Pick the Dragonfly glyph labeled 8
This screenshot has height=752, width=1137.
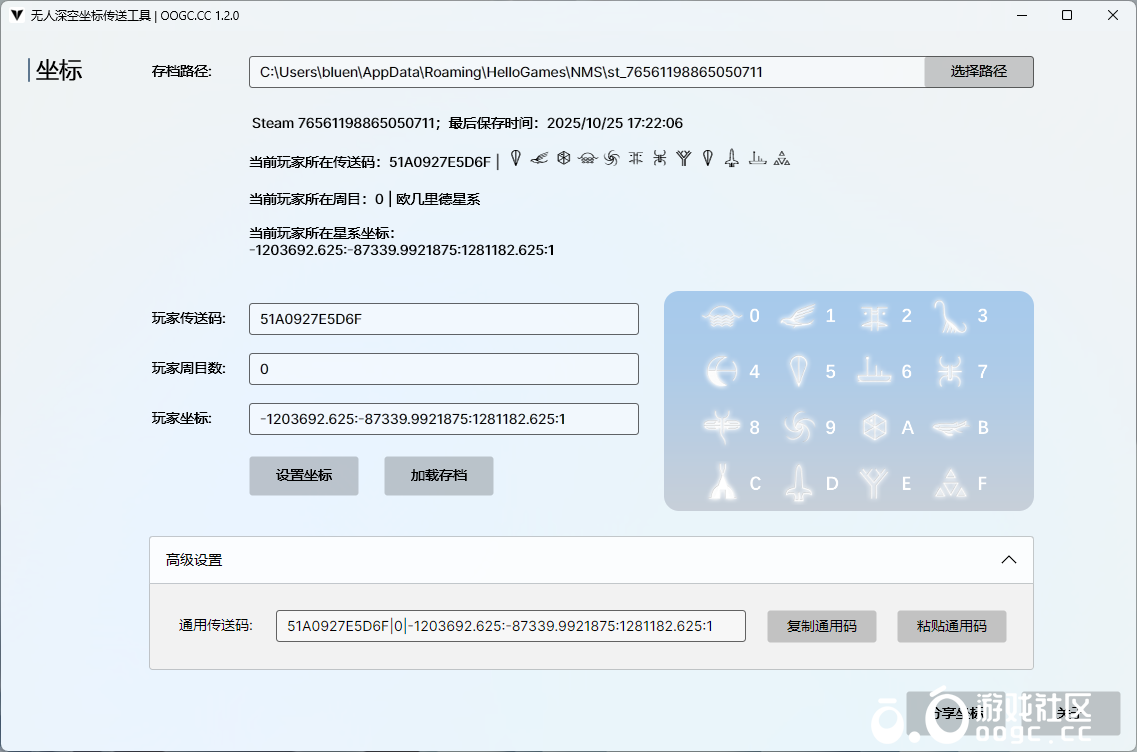coord(720,427)
